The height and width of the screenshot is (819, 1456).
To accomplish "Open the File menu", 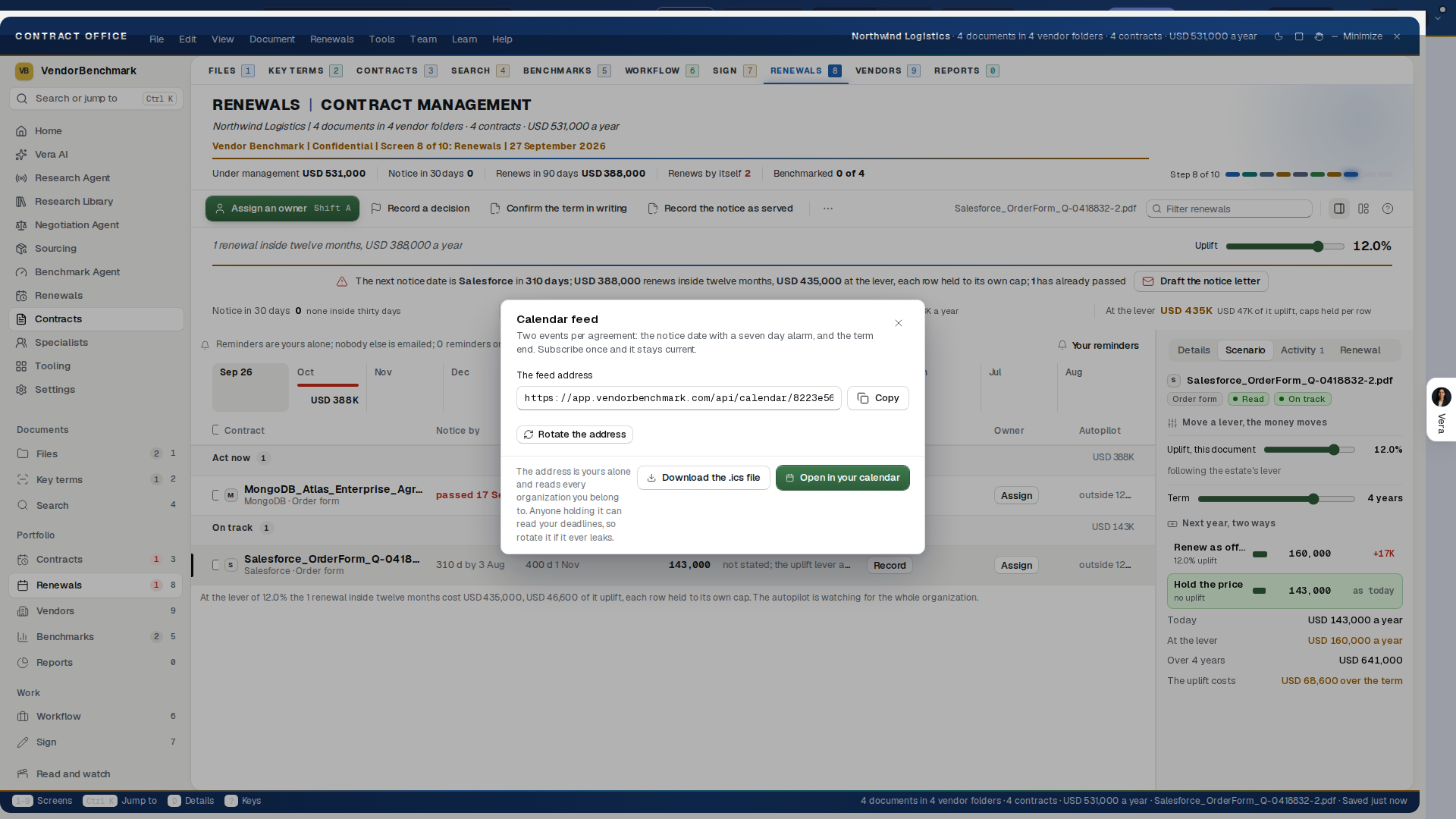I will pyautogui.click(x=156, y=39).
